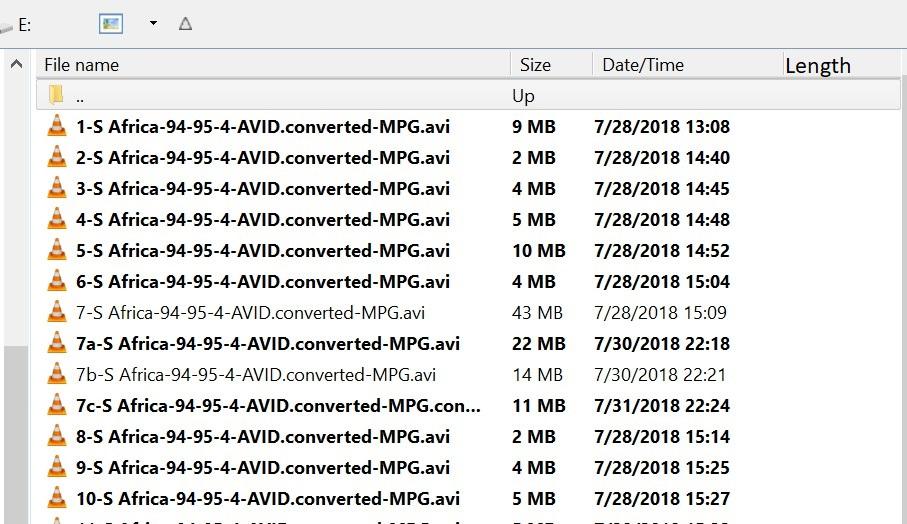Click the triangle icon in toolbar
907x524 pixels.
tap(185, 24)
